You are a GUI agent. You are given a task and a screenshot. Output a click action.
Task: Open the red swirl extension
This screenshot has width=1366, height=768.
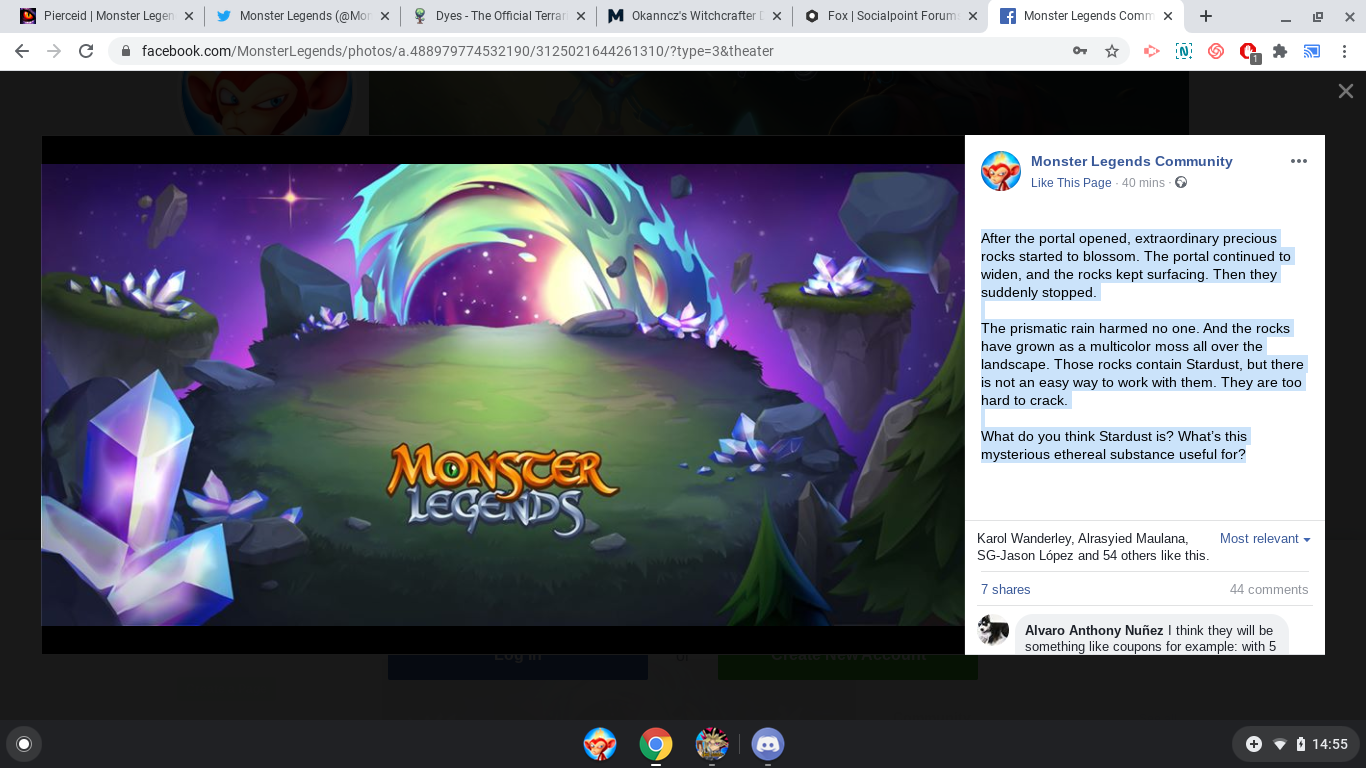1216,51
